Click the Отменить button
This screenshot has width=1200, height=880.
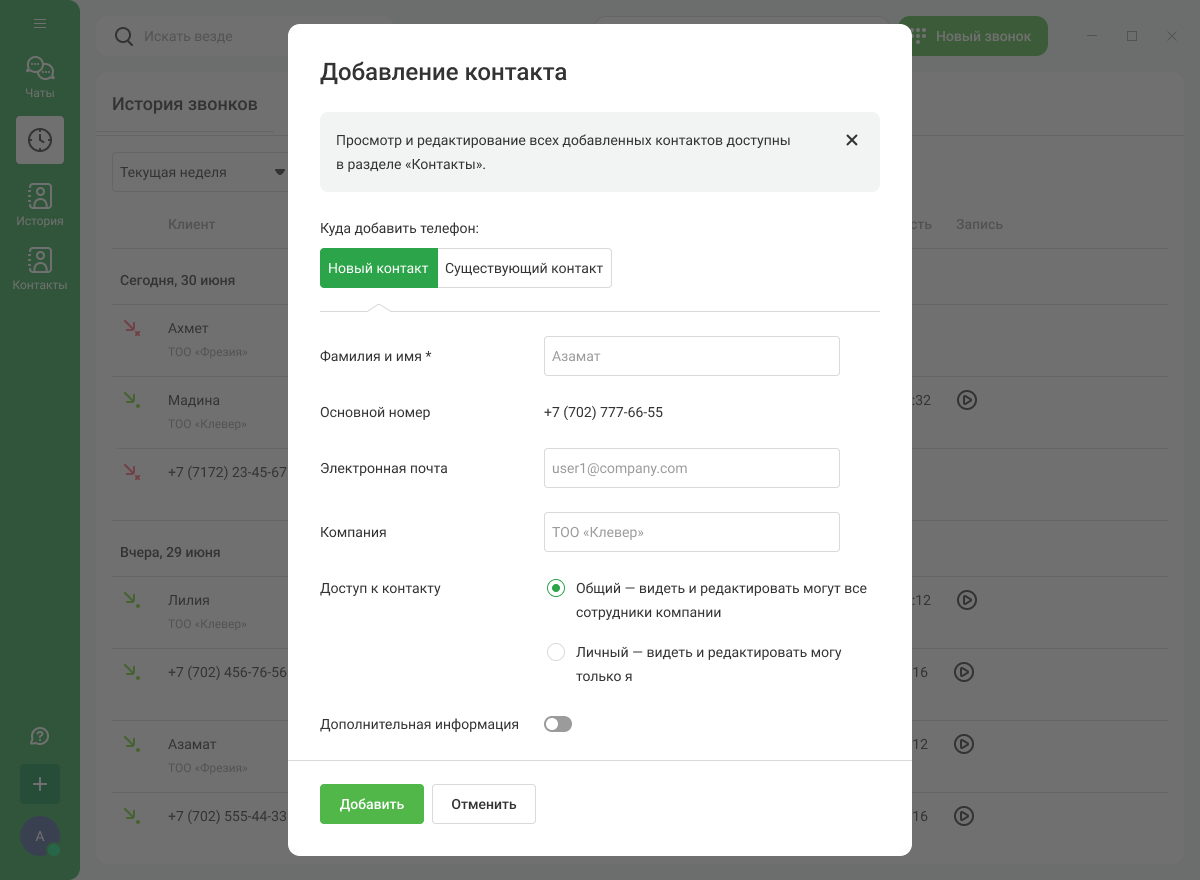(x=483, y=804)
